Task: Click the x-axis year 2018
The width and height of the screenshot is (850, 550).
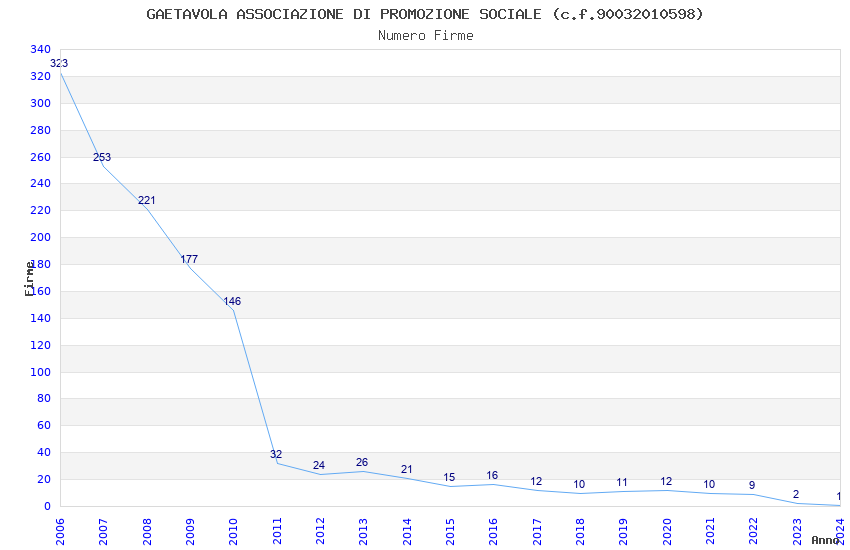Action: [x=580, y=532]
